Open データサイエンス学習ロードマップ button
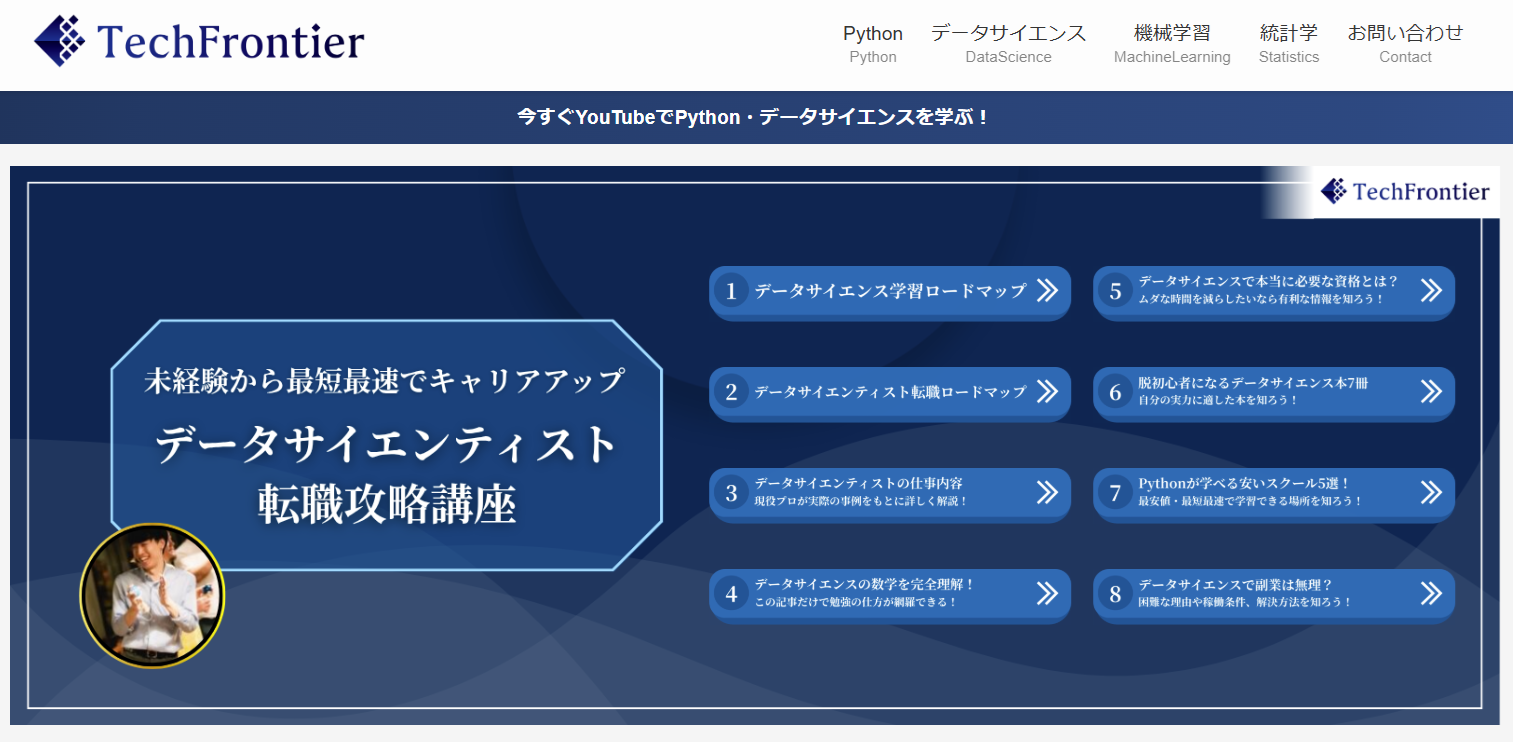The image size is (1513, 742). [x=890, y=292]
